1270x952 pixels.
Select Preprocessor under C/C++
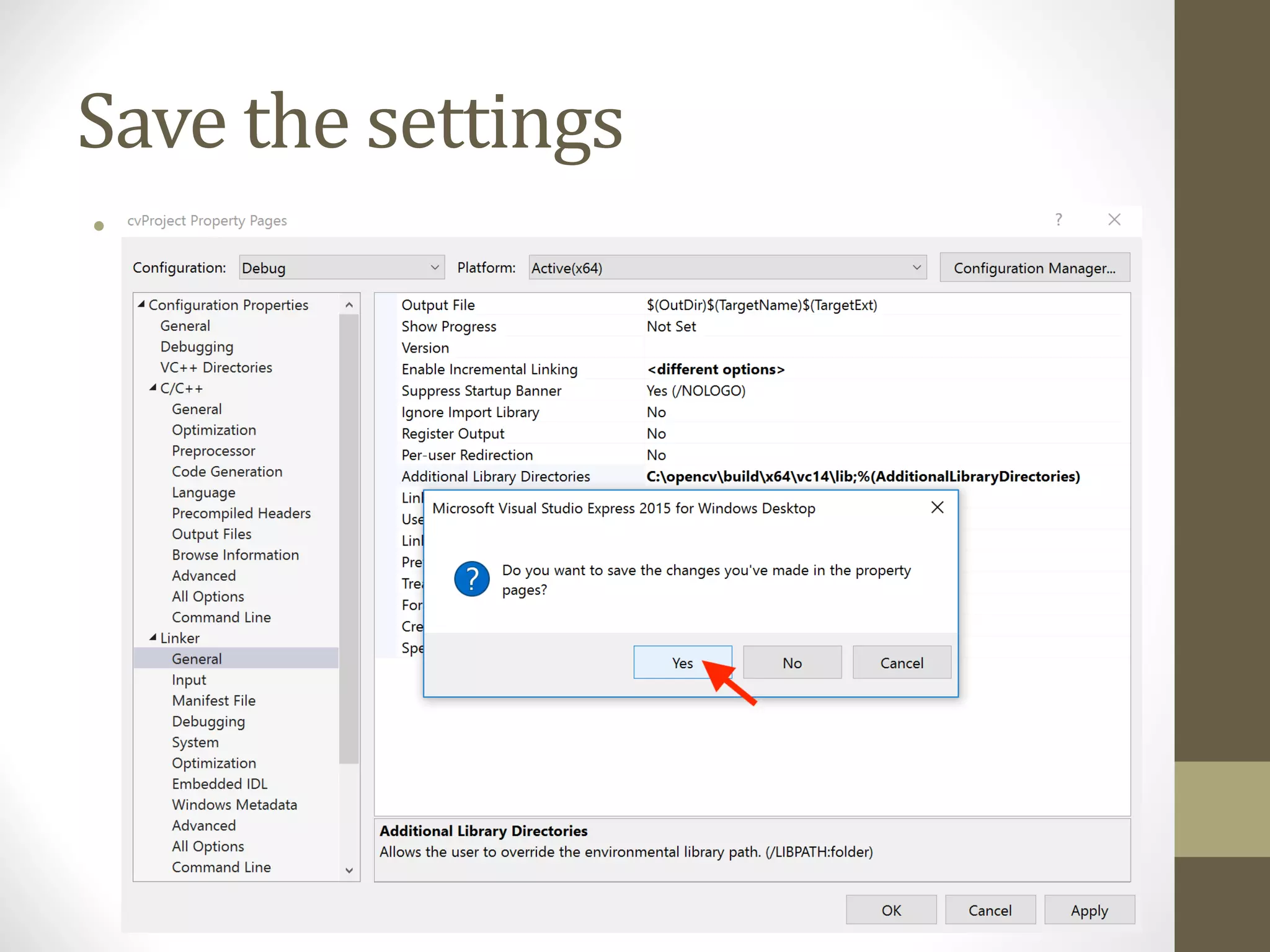click(213, 451)
